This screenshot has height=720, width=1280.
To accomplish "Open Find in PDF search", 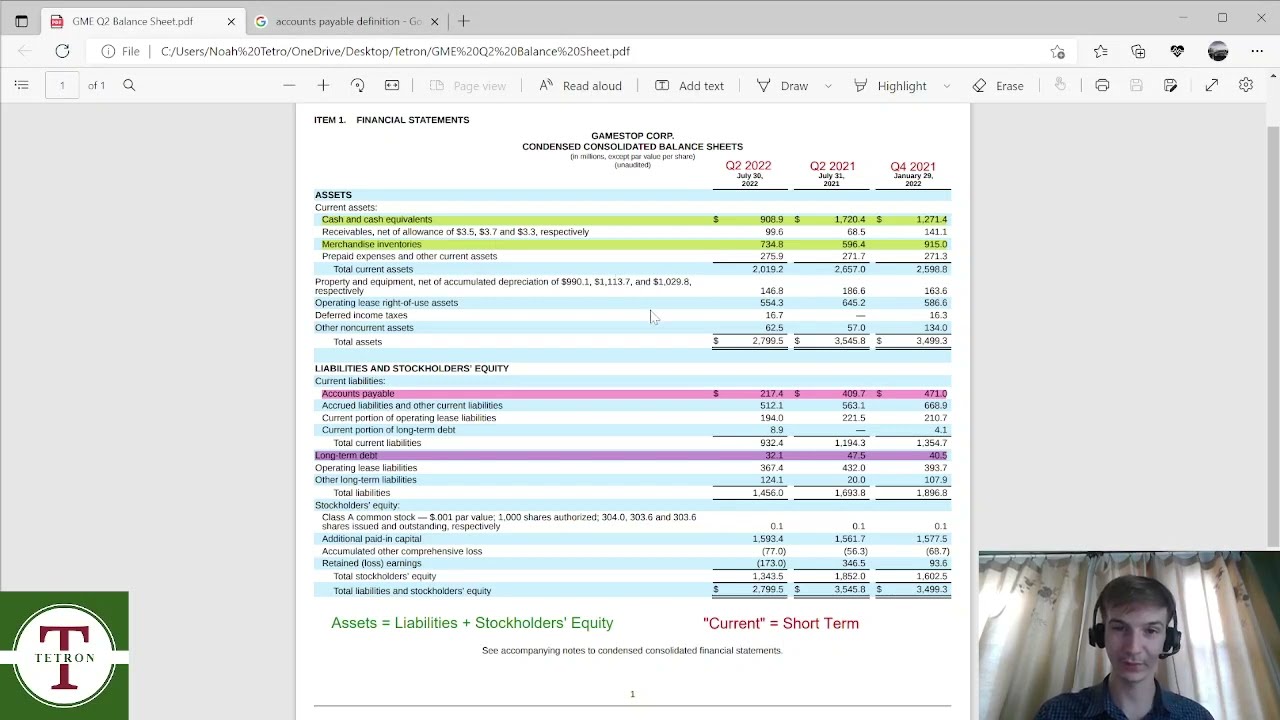I will pos(129,85).
